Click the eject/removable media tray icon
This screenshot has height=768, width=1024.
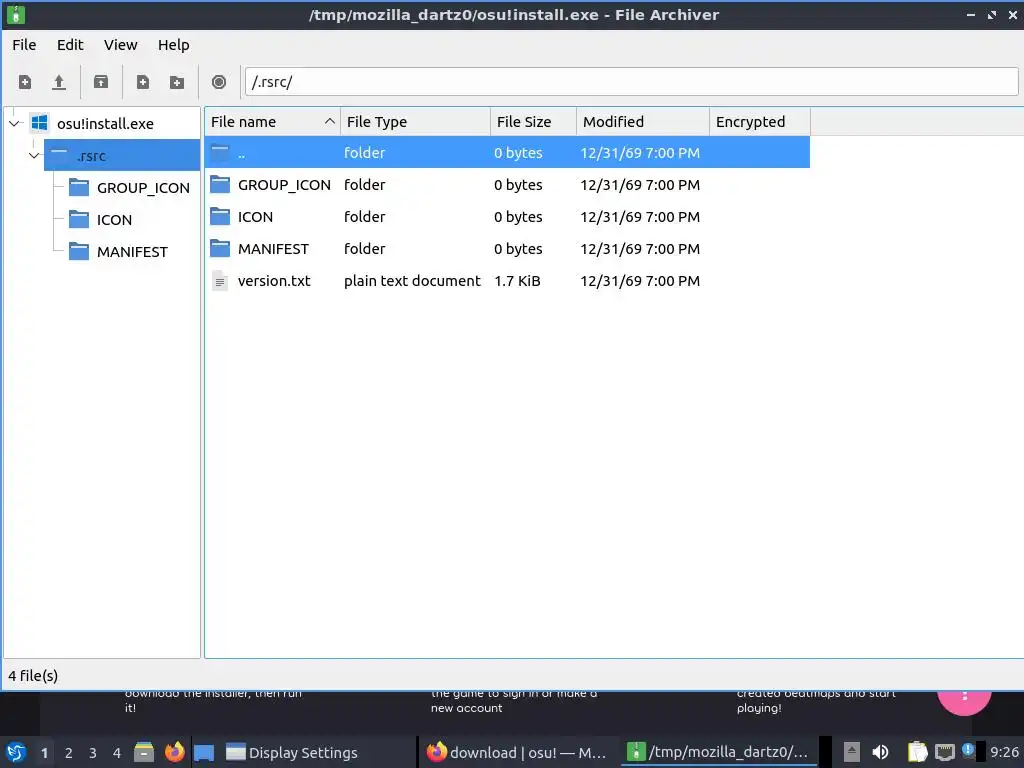(851, 752)
